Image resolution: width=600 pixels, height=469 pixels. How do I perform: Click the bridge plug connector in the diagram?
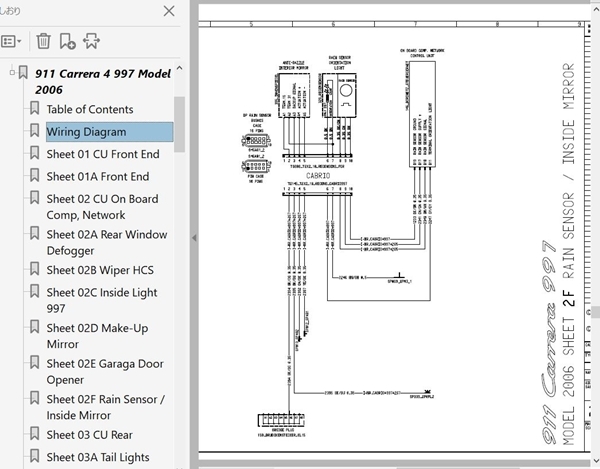click(x=281, y=420)
